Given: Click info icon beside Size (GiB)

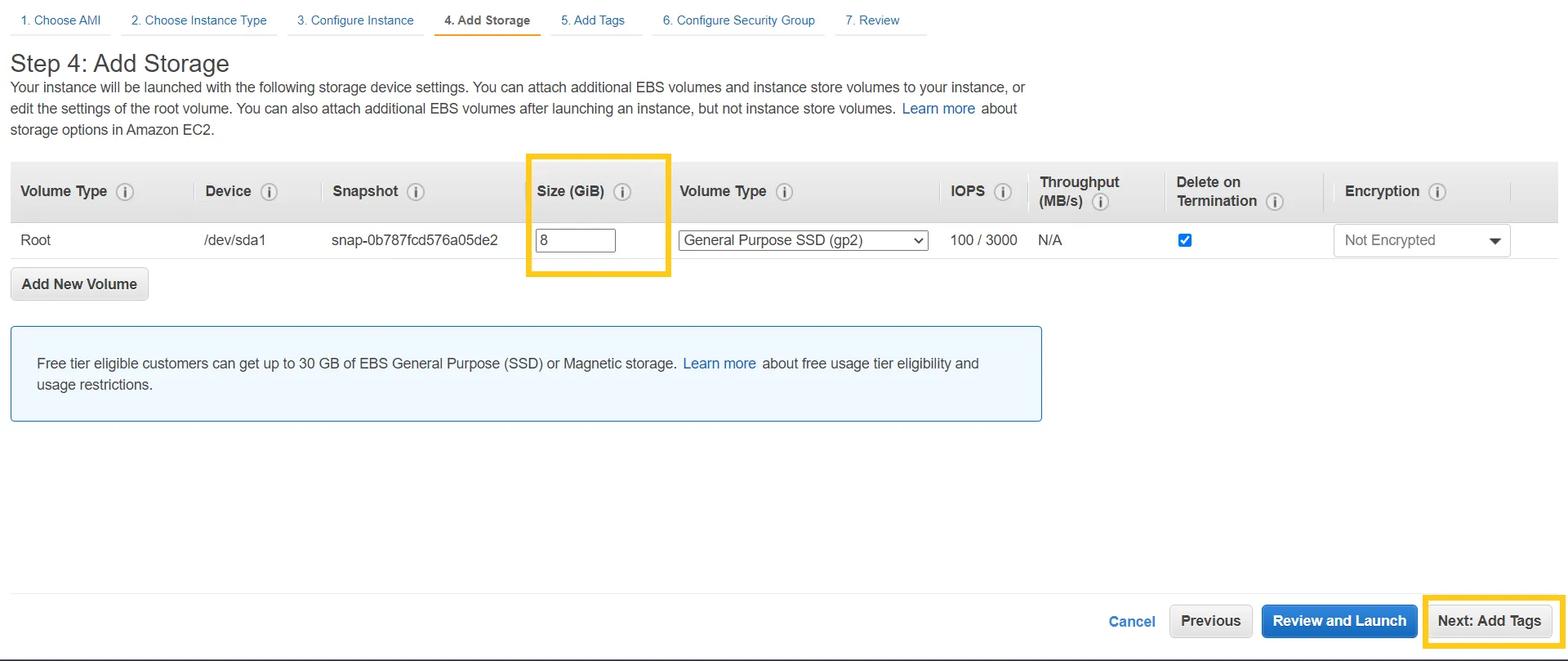Looking at the screenshot, I should [x=622, y=192].
